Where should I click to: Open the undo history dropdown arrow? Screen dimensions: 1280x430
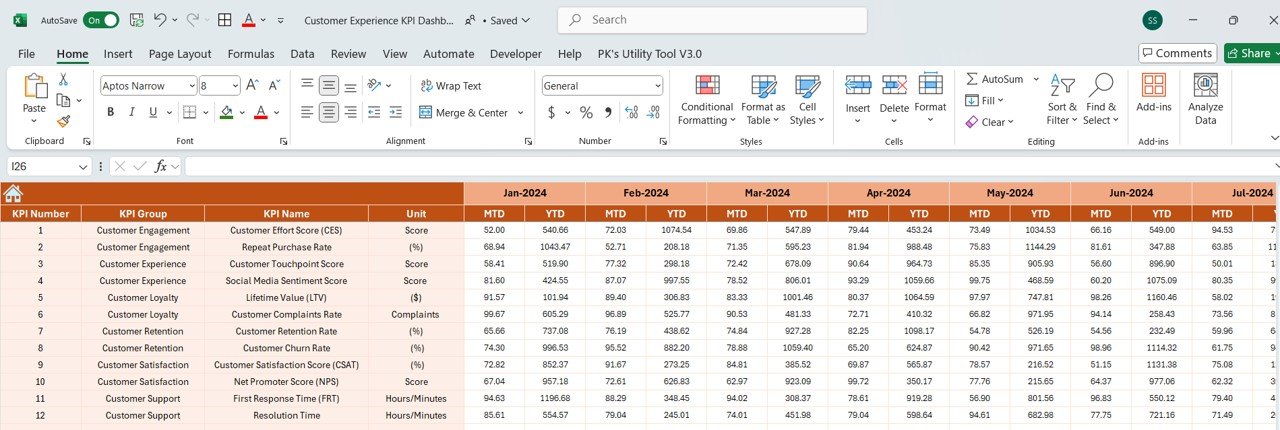[175, 20]
